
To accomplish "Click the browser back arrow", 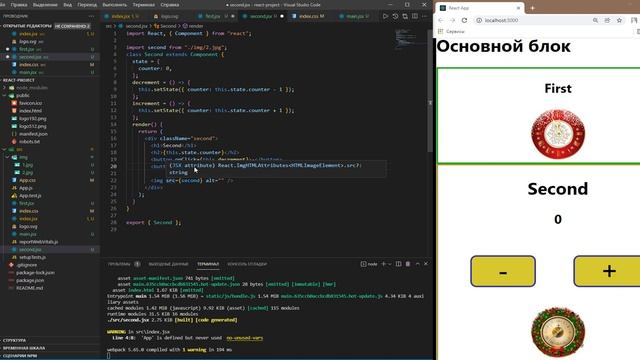I will tap(441, 20).
